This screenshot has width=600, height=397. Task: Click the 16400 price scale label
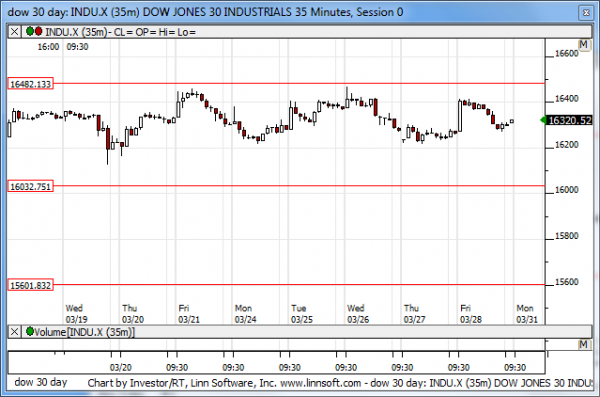pos(567,99)
